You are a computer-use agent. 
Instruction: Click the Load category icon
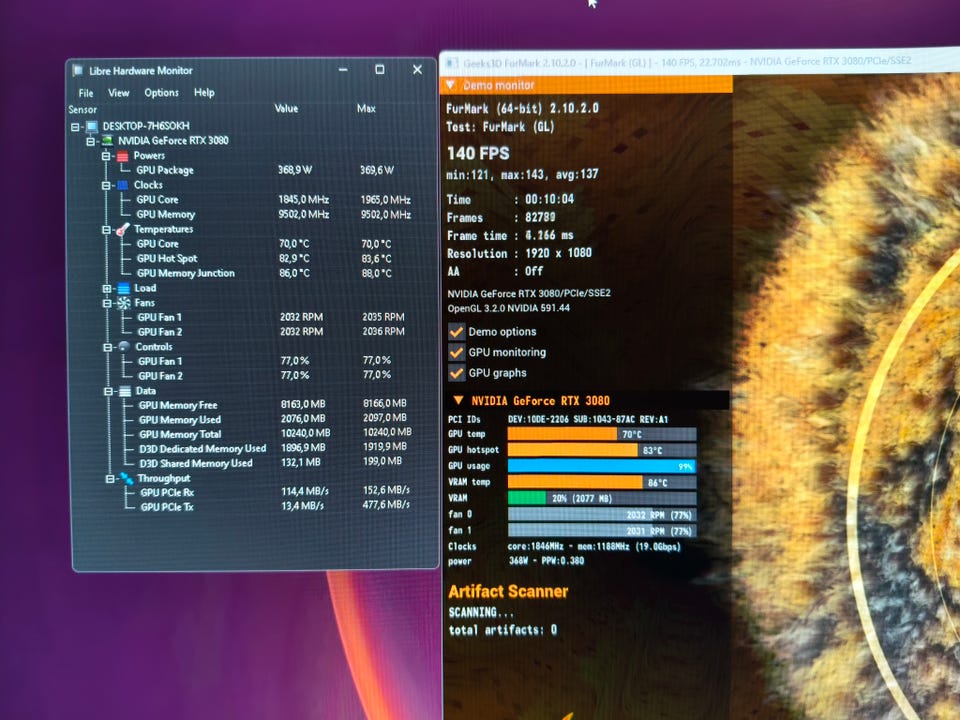coord(123,288)
